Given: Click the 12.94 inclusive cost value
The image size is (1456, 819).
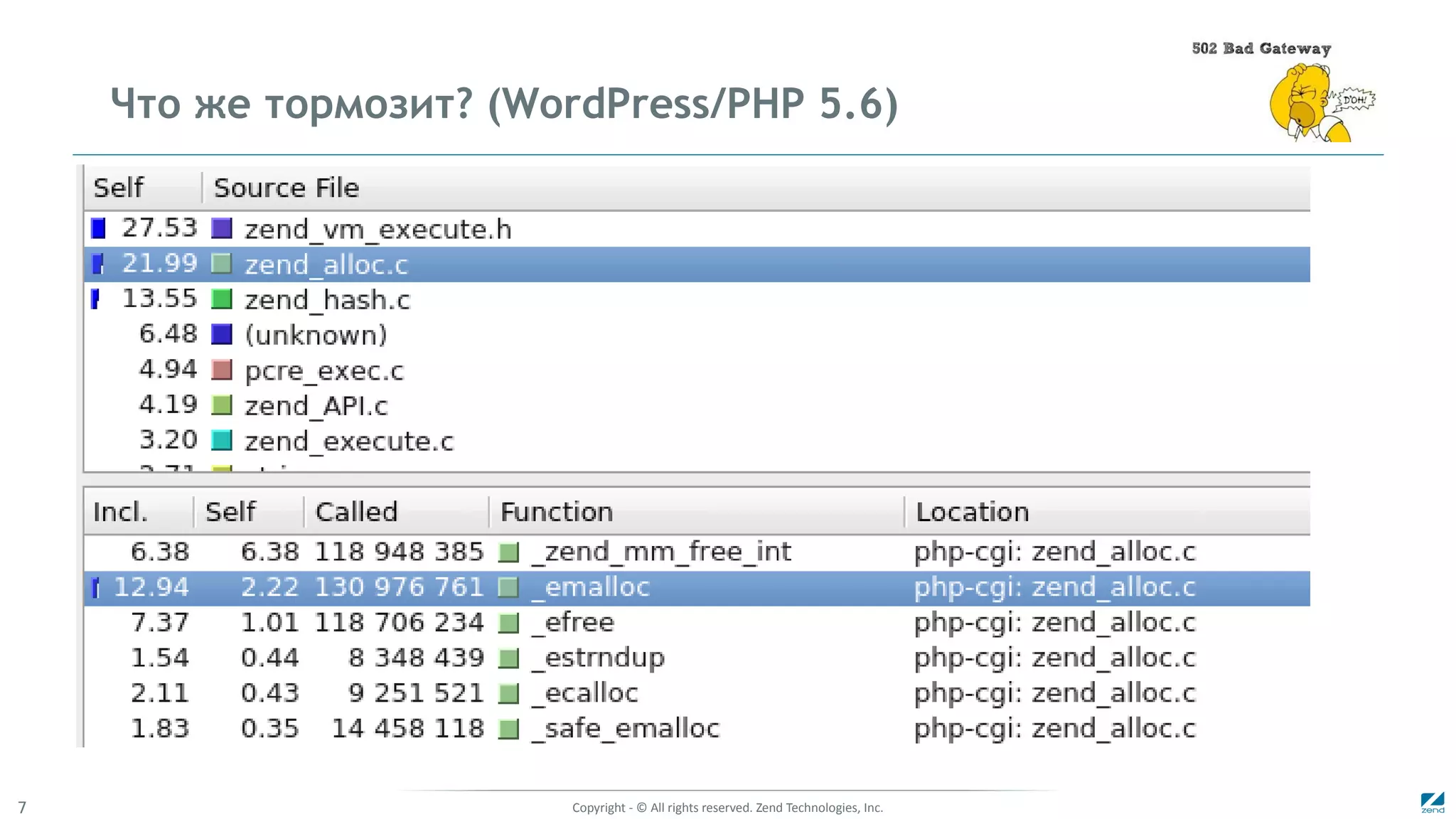Looking at the screenshot, I should point(151,587).
